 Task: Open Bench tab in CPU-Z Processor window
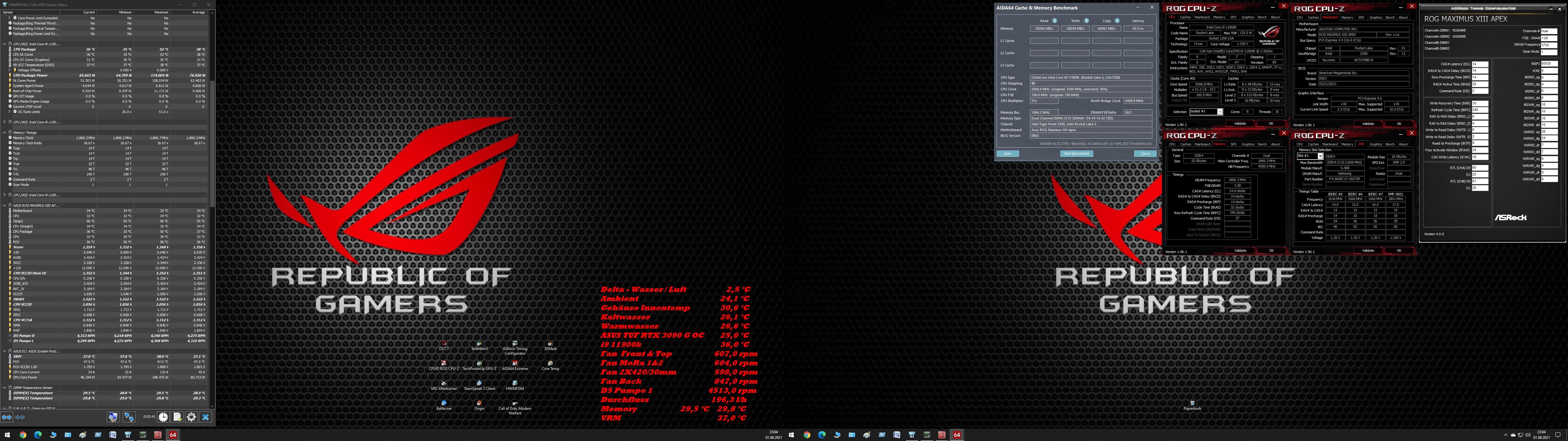[x=1262, y=17]
